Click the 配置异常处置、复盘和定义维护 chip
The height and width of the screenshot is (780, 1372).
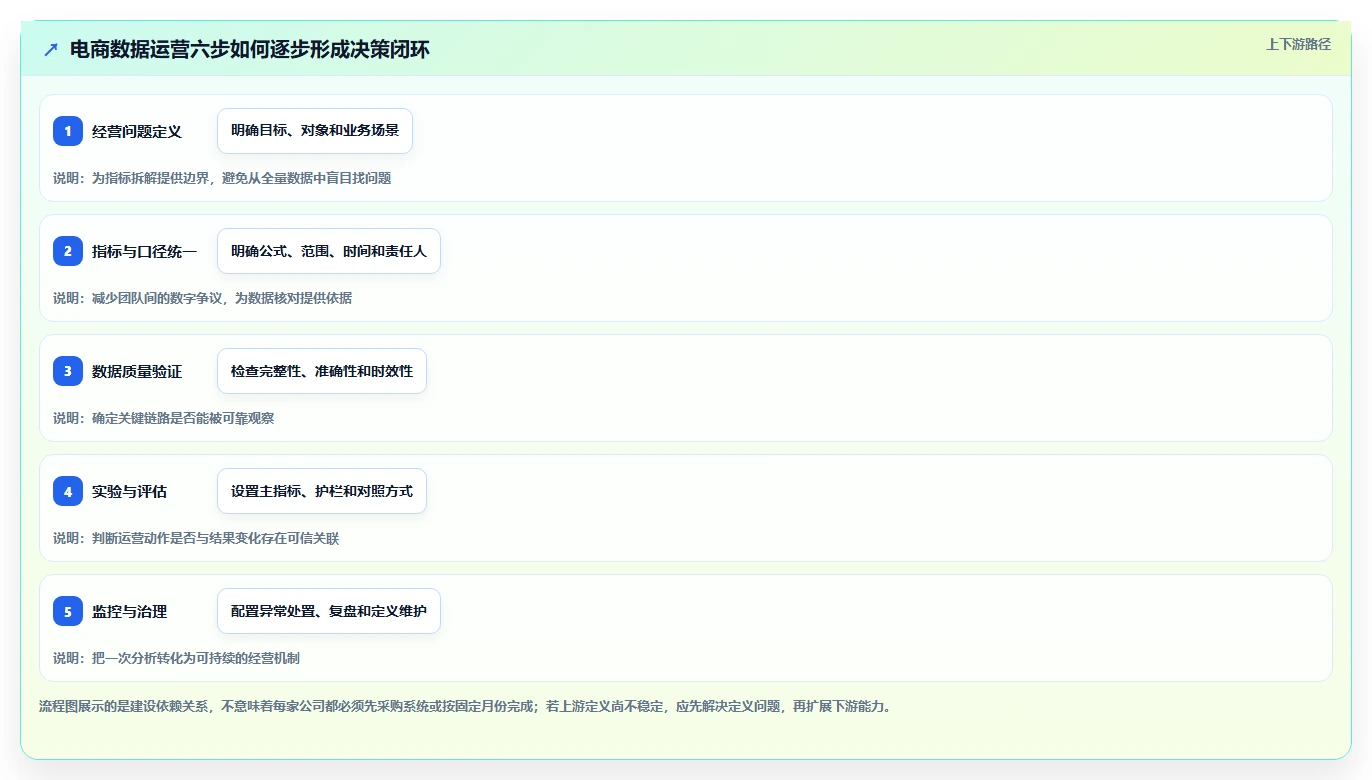pos(329,611)
